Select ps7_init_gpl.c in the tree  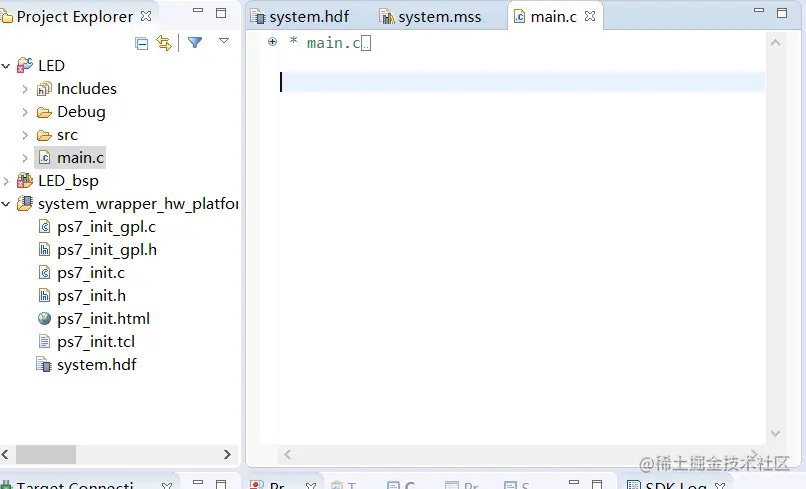coord(106,227)
